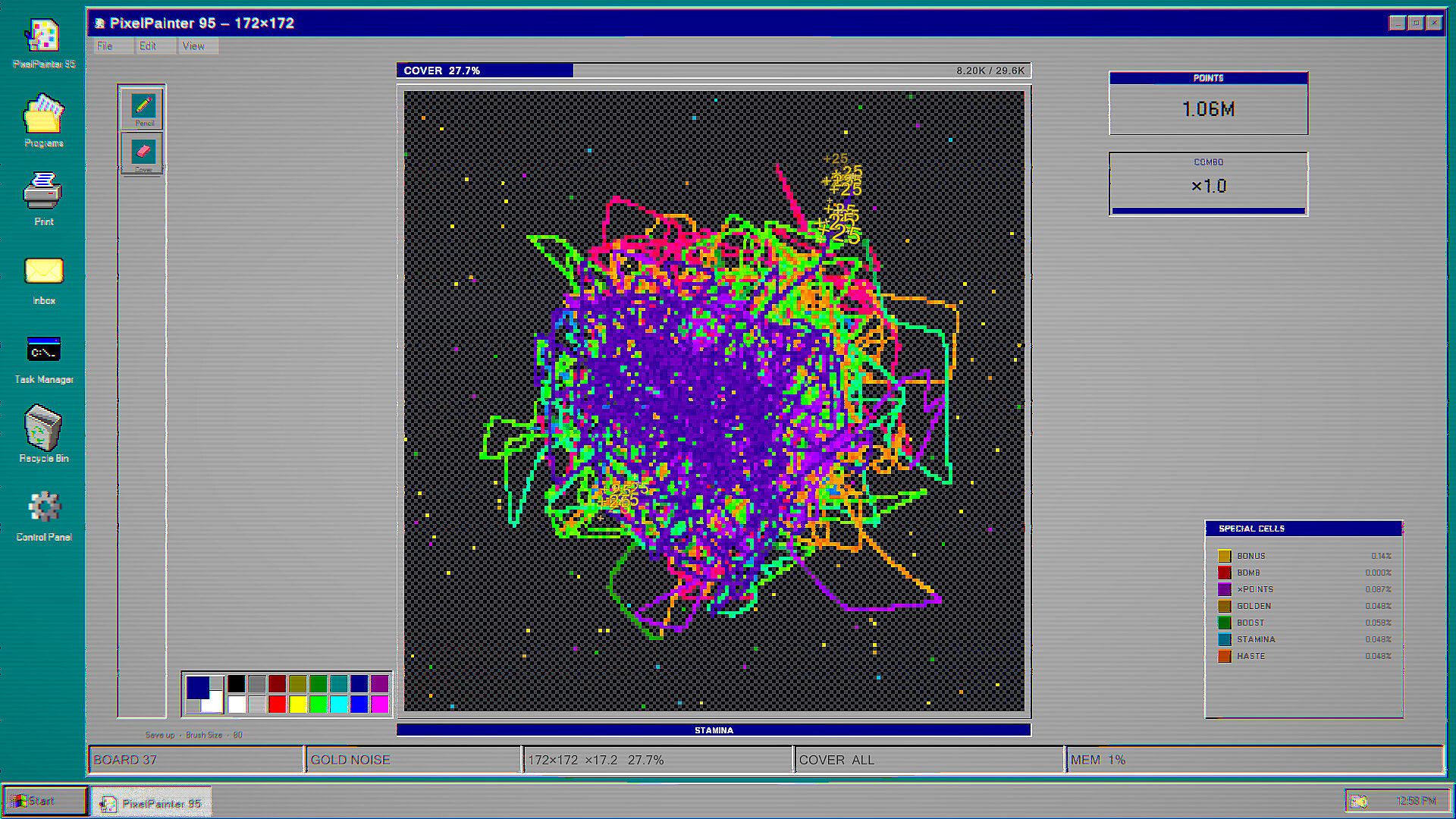Select PixelPainter 95 taskbar button
The width and height of the screenshot is (1456, 819).
coord(151,802)
